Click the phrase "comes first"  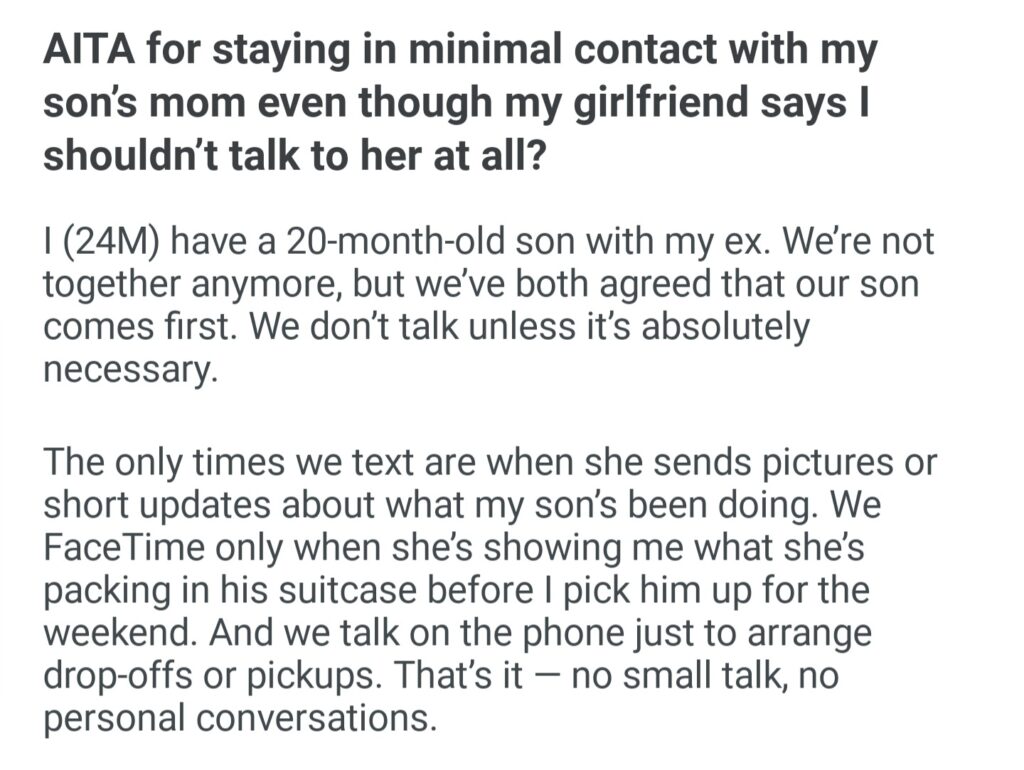click(x=125, y=328)
